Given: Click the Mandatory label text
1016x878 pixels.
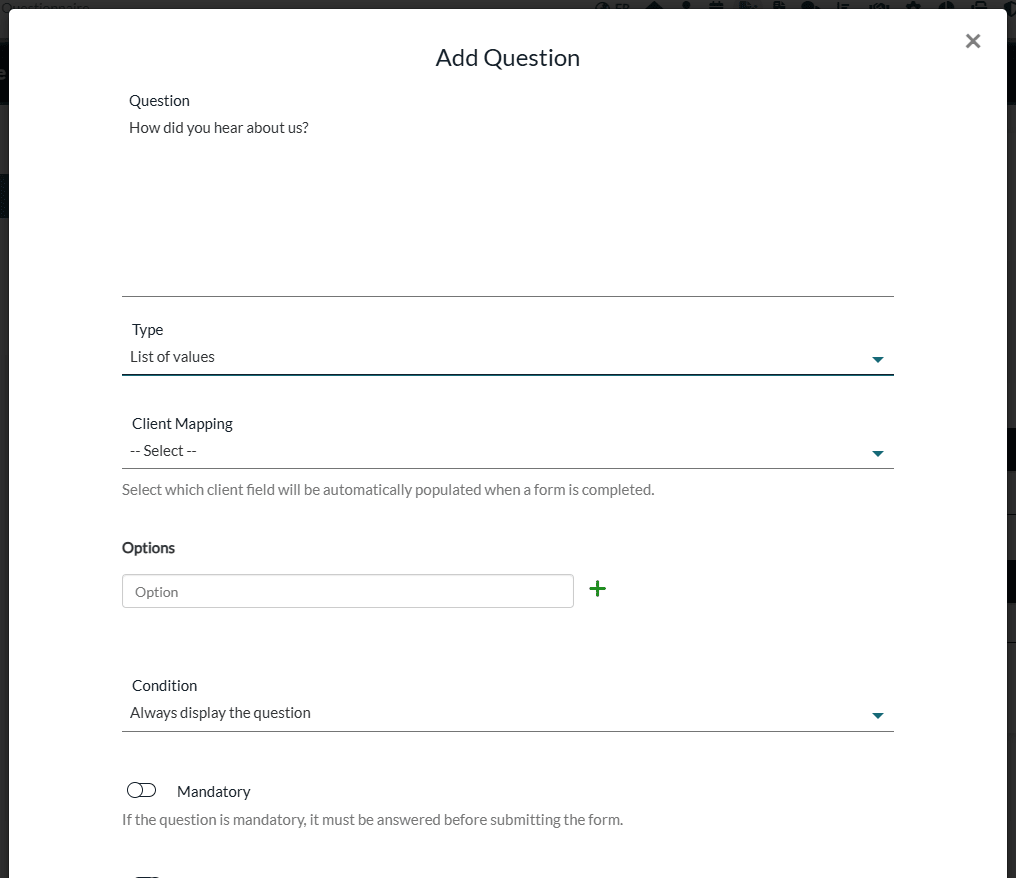Looking at the screenshot, I should 213,792.
